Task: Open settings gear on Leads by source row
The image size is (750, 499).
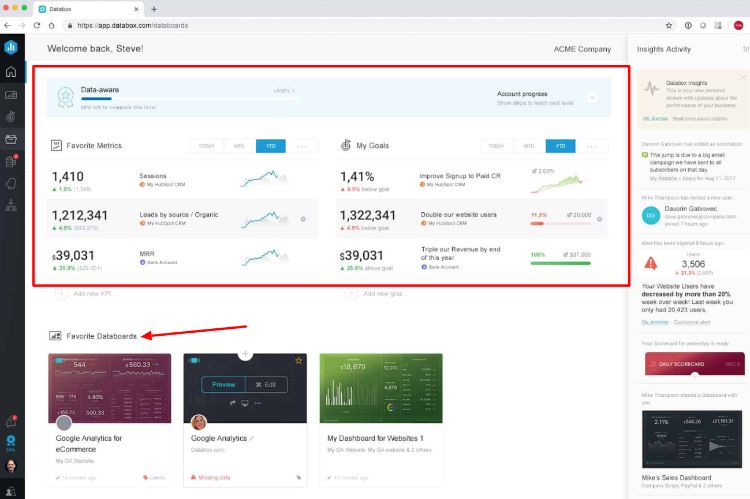Action: point(303,219)
